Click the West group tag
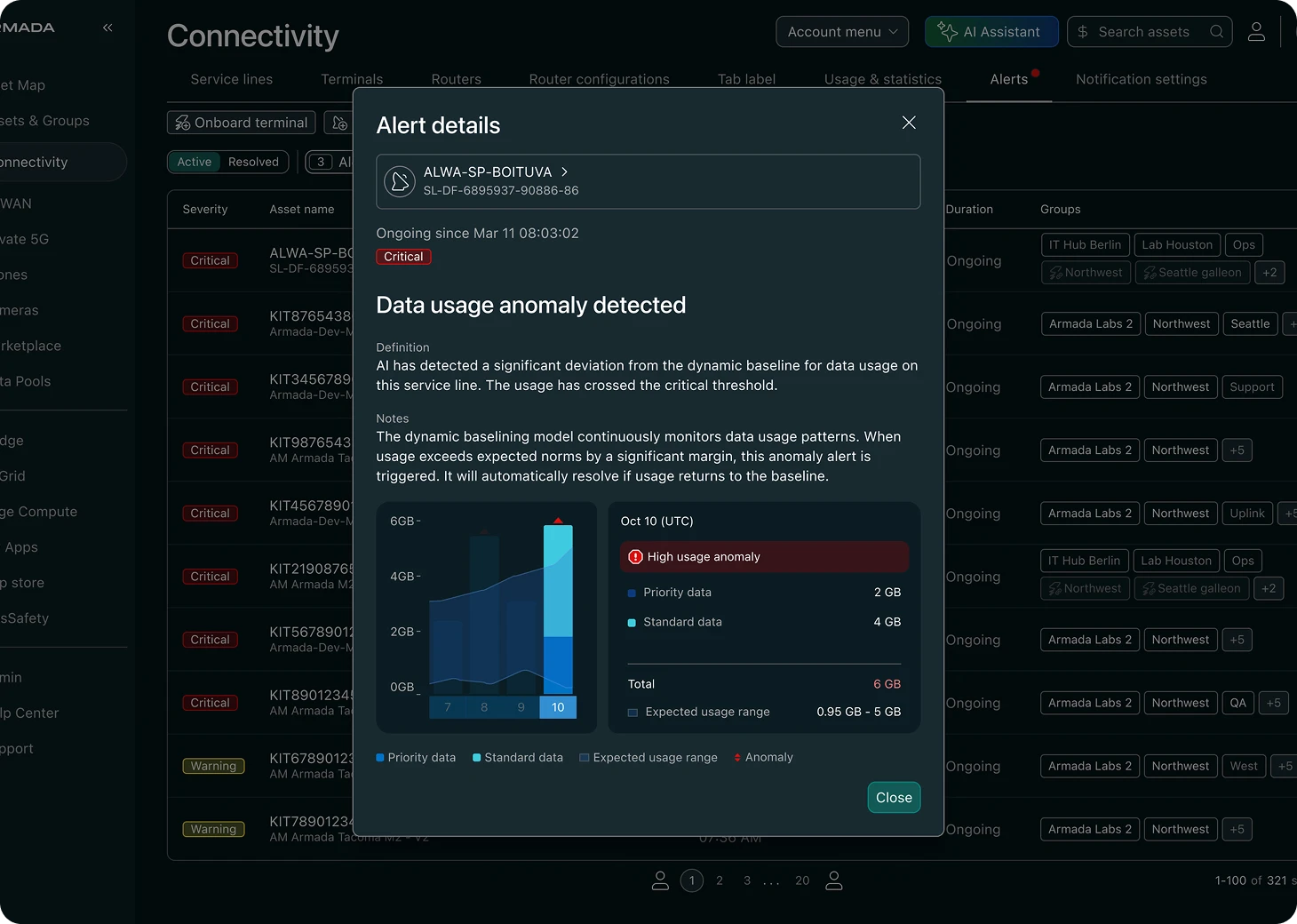1297x924 pixels. (x=1244, y=766)
